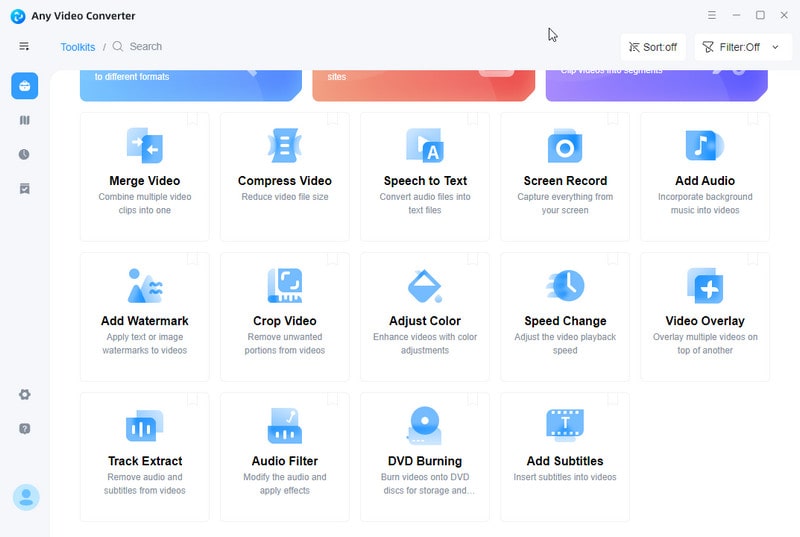The width and height of the screenshot is (800, 537).
Task: Open the Speed Change tool icon
Action: tap(565, 286)
